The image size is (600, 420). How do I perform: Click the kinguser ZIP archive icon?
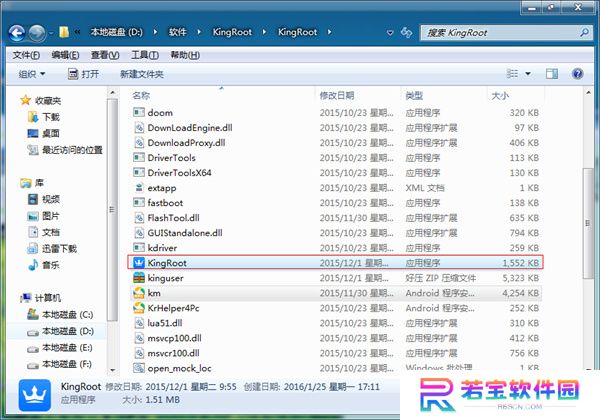[x=139, y=278]
